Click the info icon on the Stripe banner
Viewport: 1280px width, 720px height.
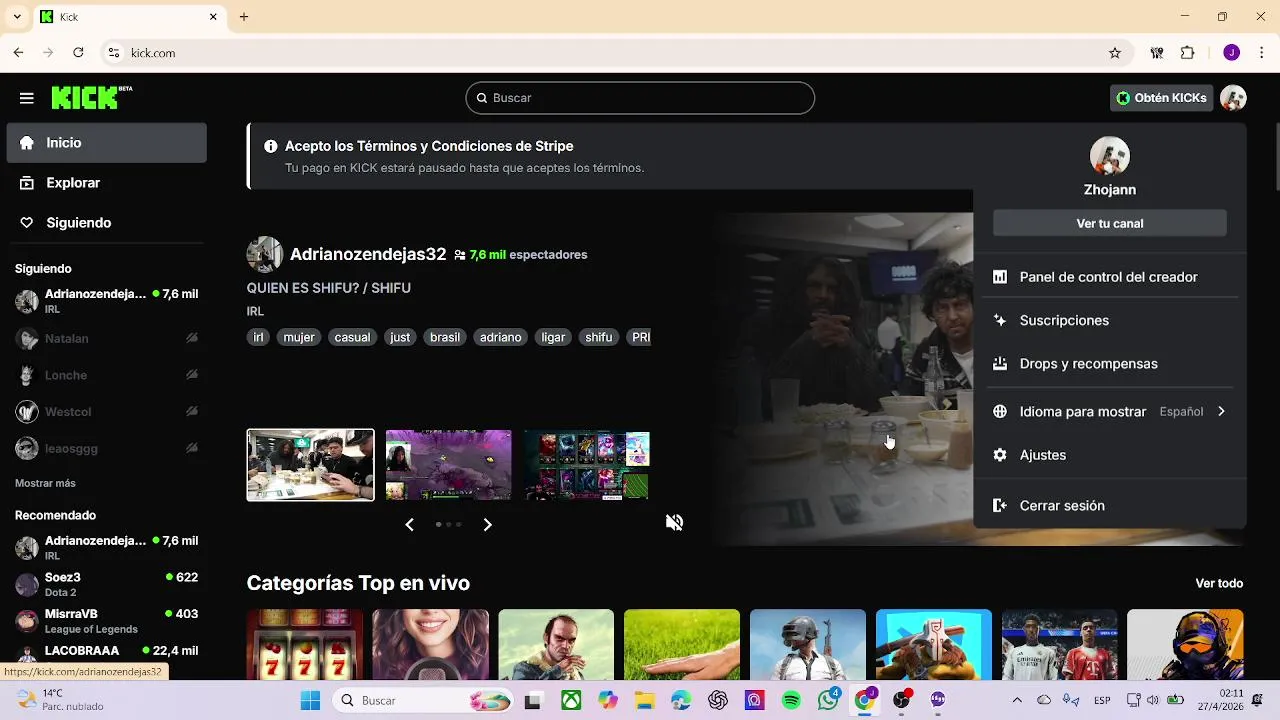[x=270, y=146]
